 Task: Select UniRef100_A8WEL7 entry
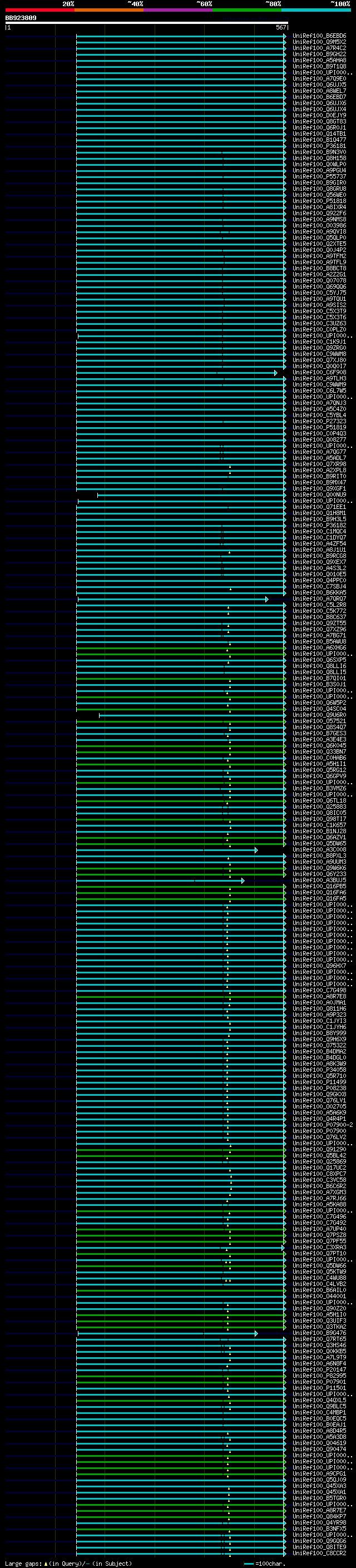tap(319, 91)
